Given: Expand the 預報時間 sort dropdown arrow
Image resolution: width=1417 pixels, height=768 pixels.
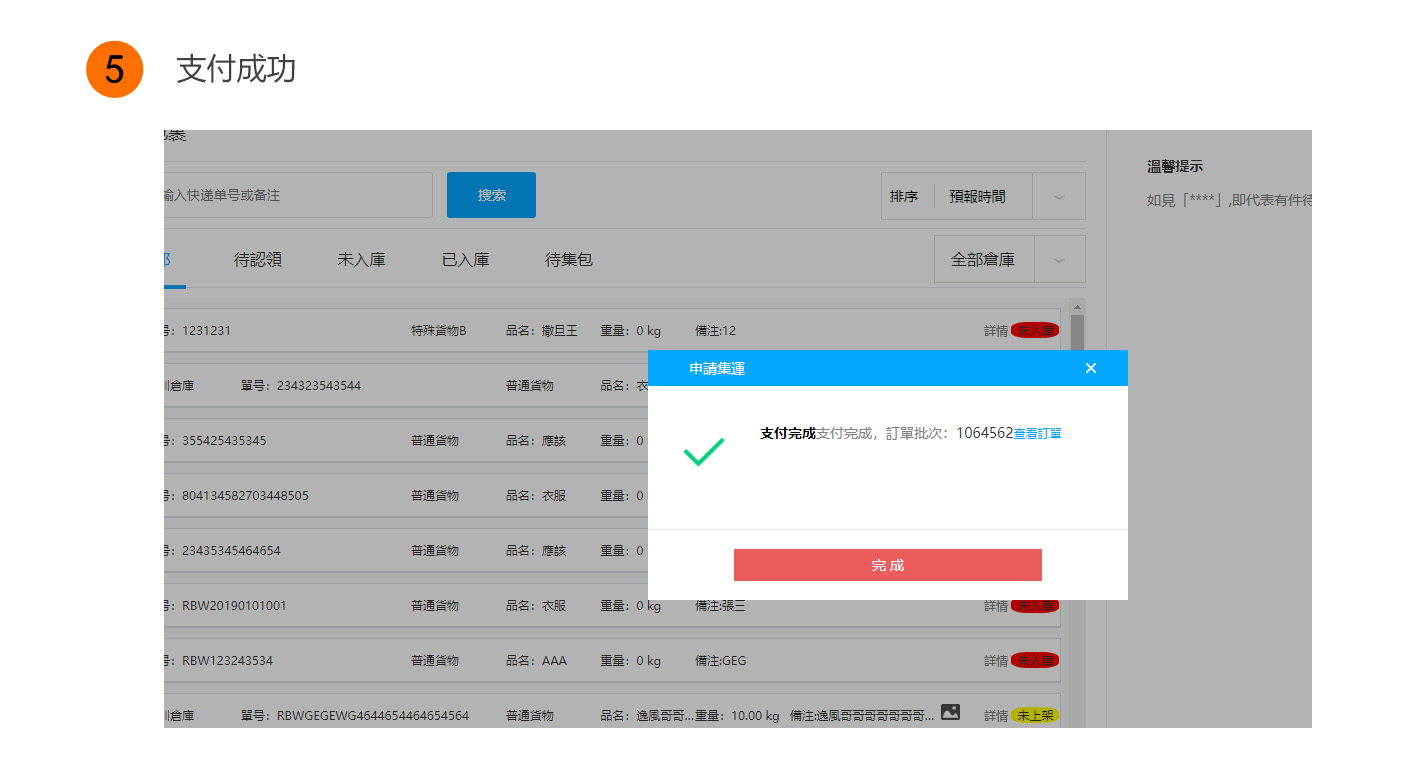Looking at the screenshot, I should pos(1058,197).
